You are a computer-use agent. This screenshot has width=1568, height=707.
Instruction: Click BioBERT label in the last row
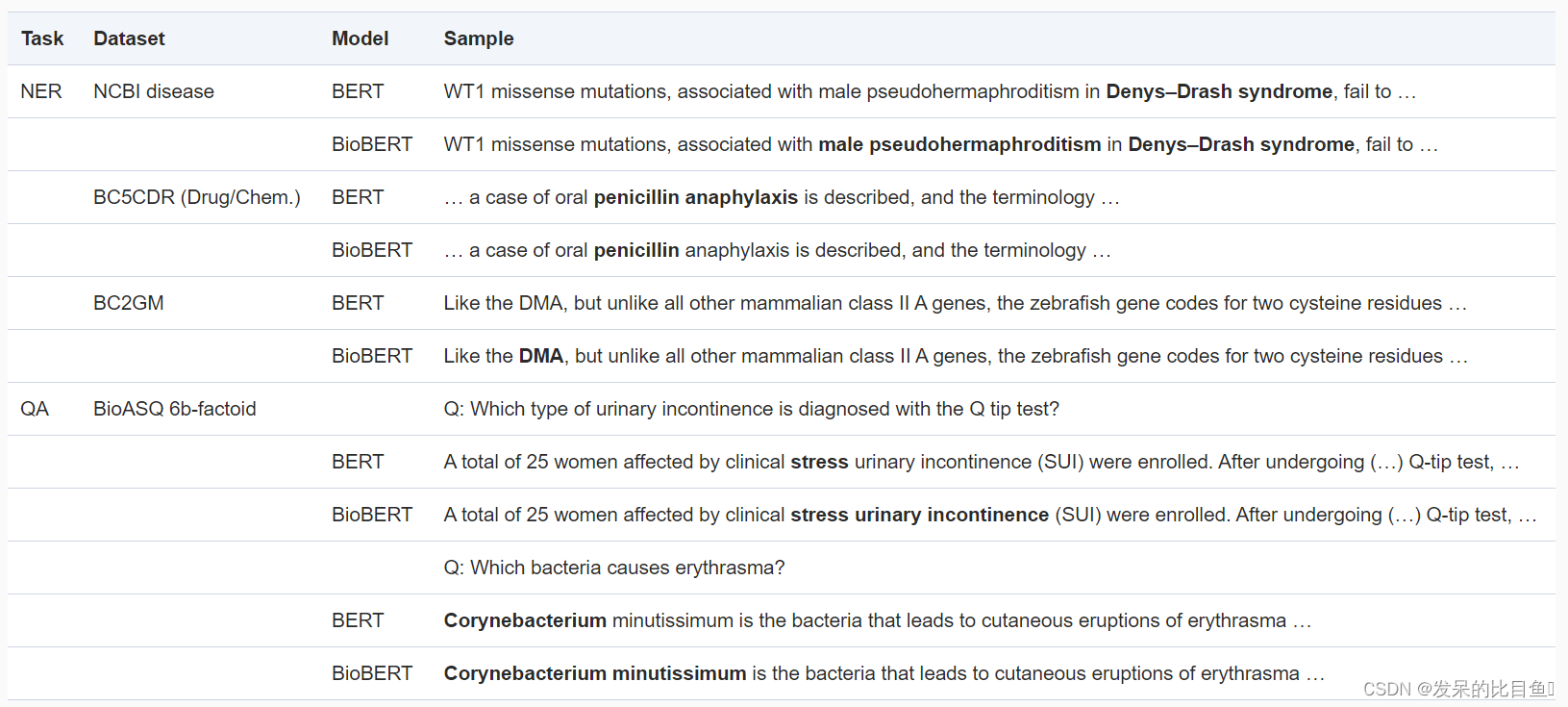tap(372, 673)
